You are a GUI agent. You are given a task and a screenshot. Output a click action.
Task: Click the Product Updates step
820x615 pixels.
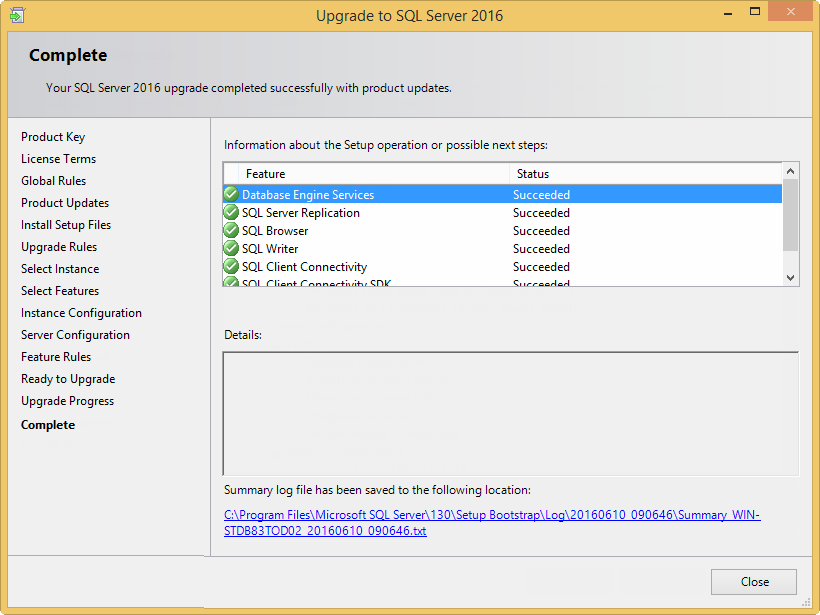(x=65, y=203)
